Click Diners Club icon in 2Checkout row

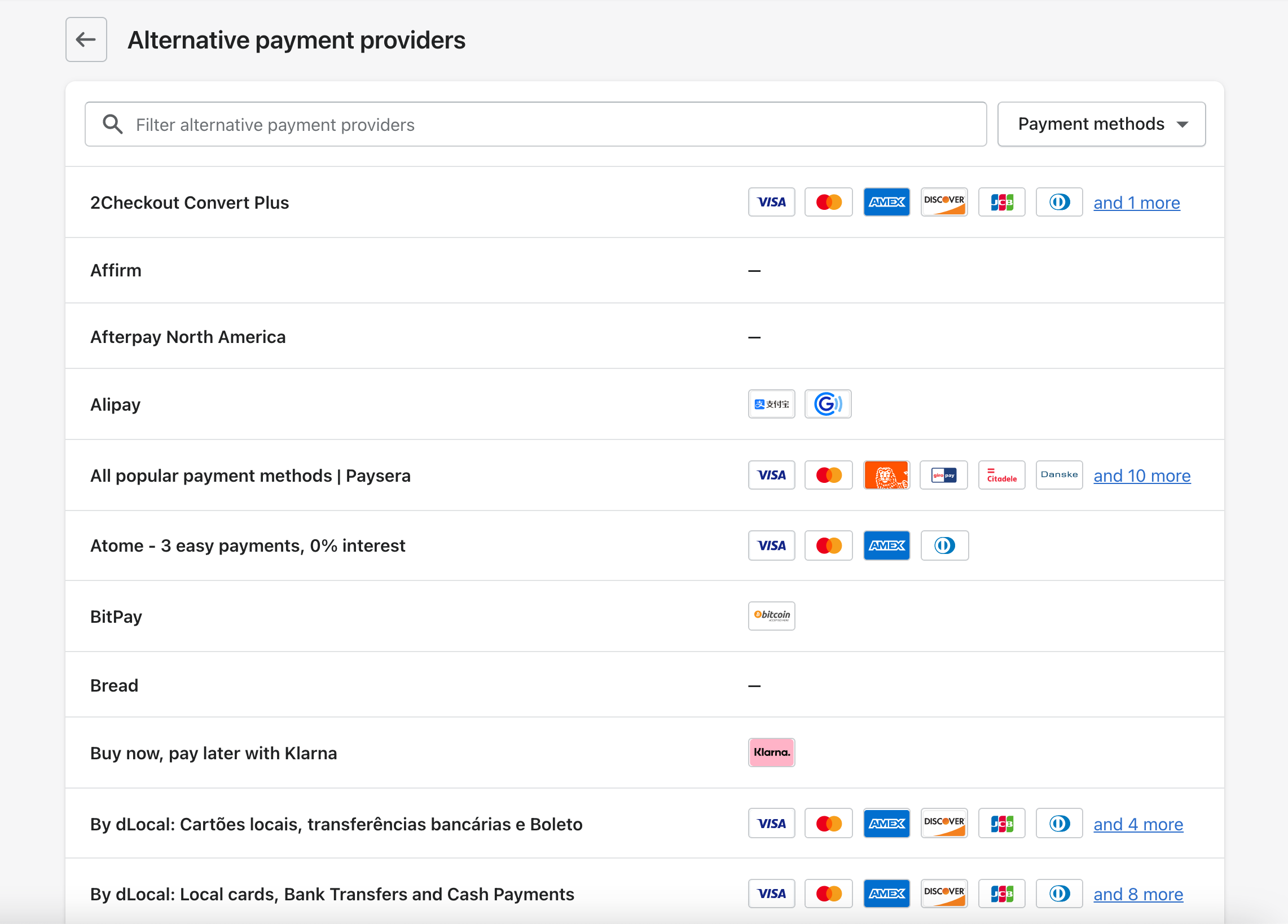1059,202
